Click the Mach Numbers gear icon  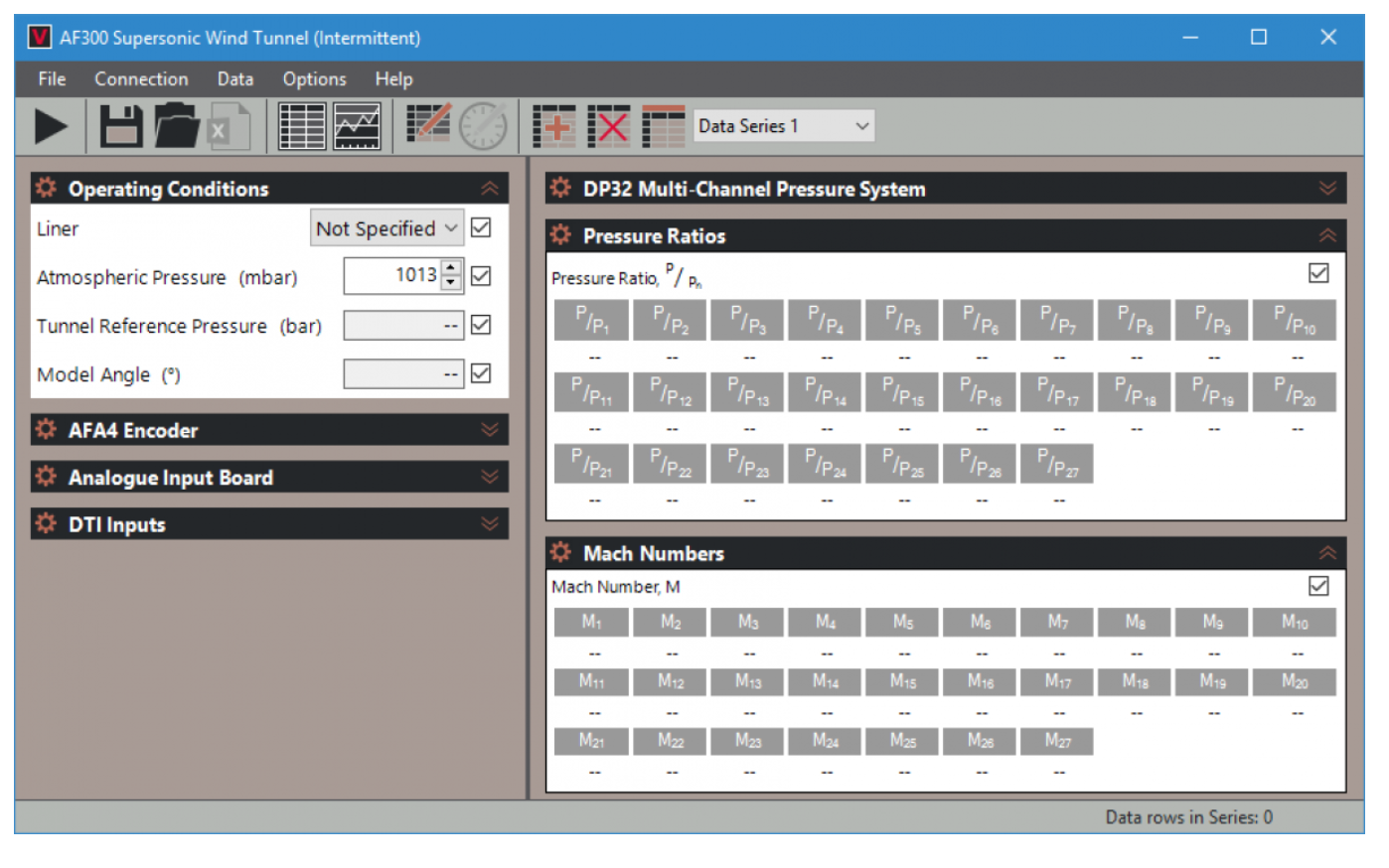click(561, 552)
